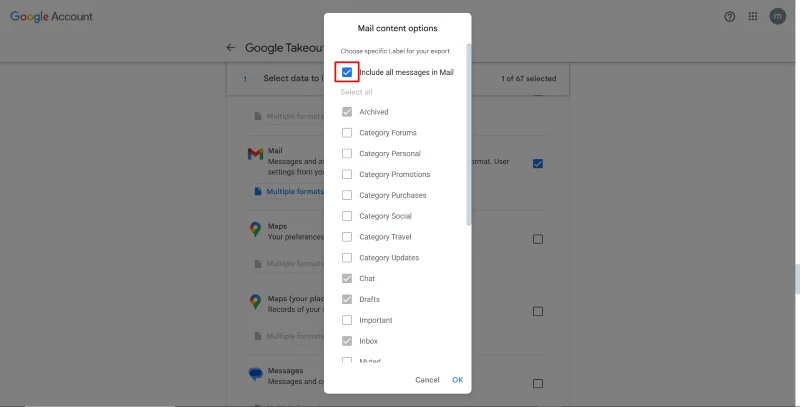Check the Important label checkbox
This screenshot has height=407, width=800.
coord(347,320)
